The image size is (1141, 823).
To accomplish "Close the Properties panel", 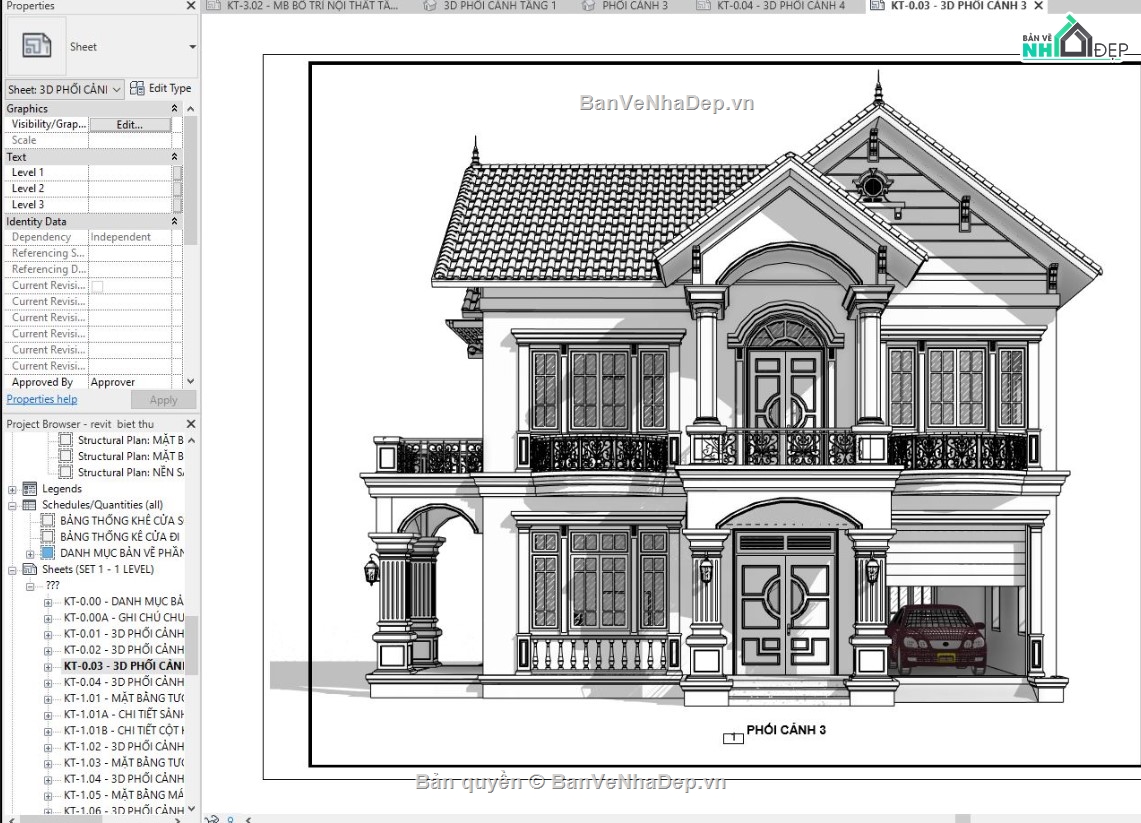I will click(x=191, y=5).
